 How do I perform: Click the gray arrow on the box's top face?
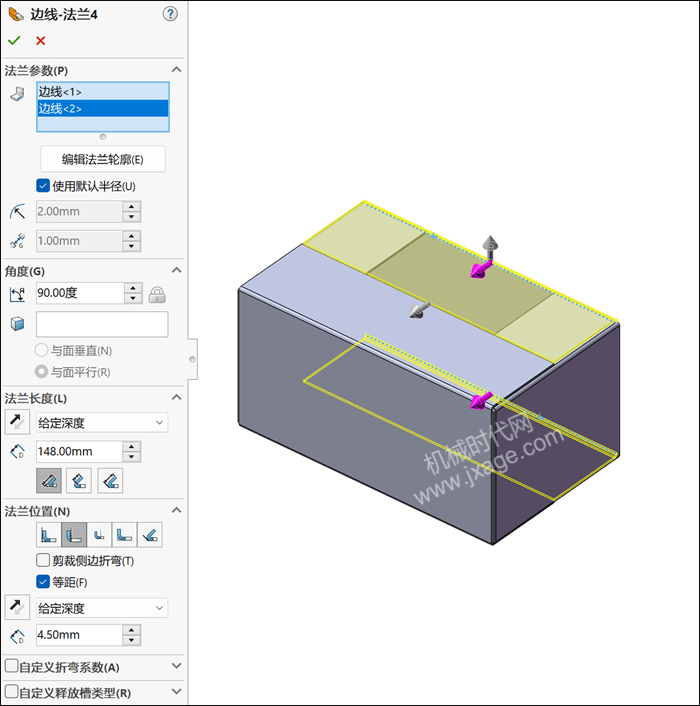[419, 311]
